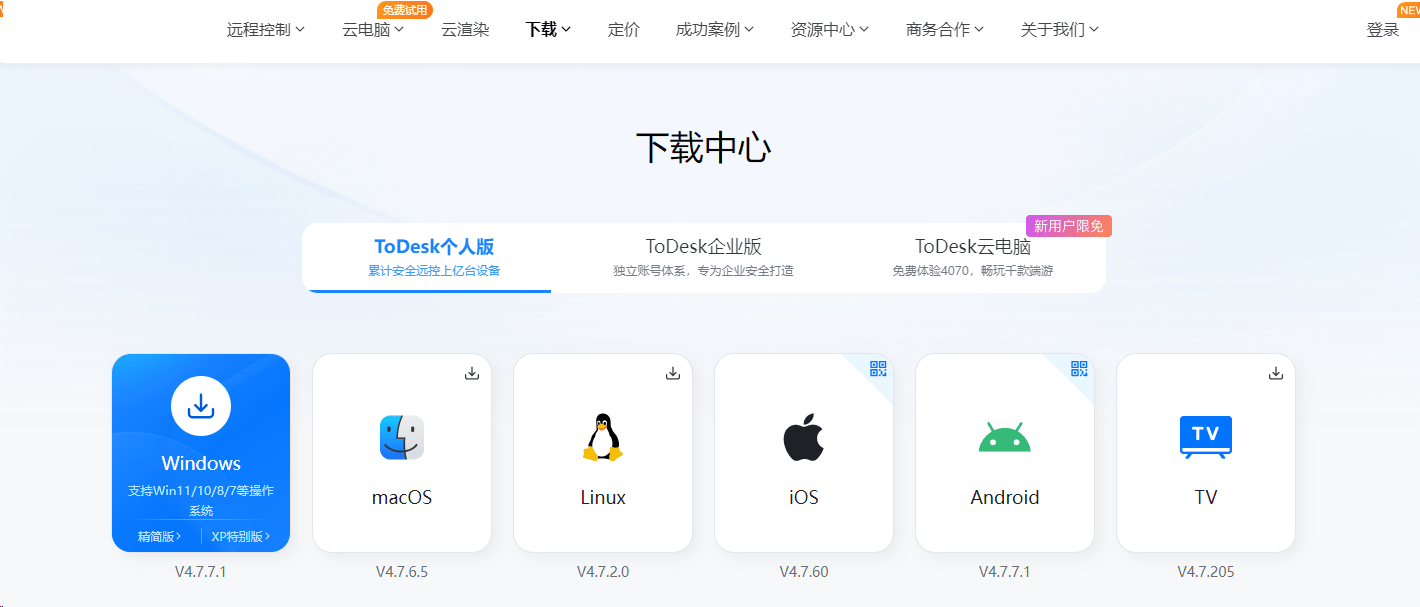
Task: Expand the 关于我们 menu
Action: [1060, 30]
